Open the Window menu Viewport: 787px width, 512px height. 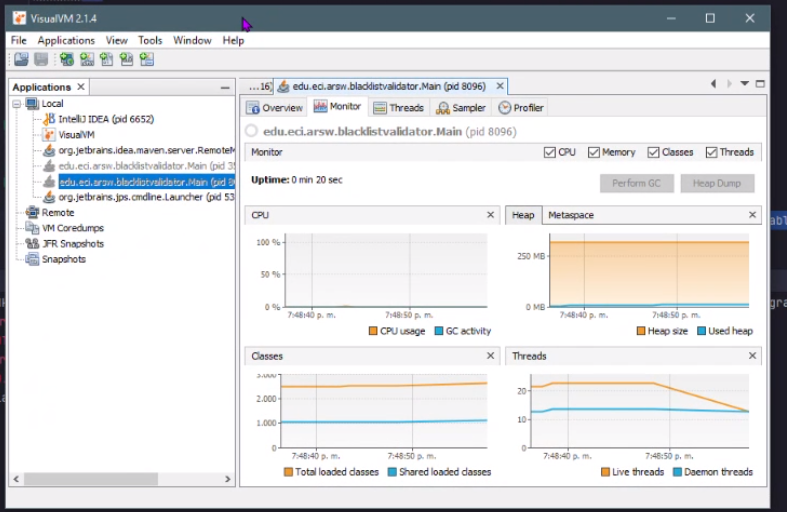click(x=192, y=40)
